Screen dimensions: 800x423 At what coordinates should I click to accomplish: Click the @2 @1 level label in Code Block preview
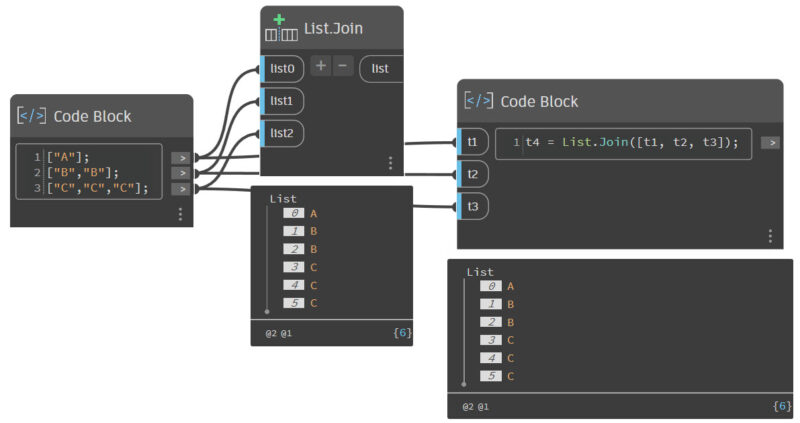click(476, 407)
